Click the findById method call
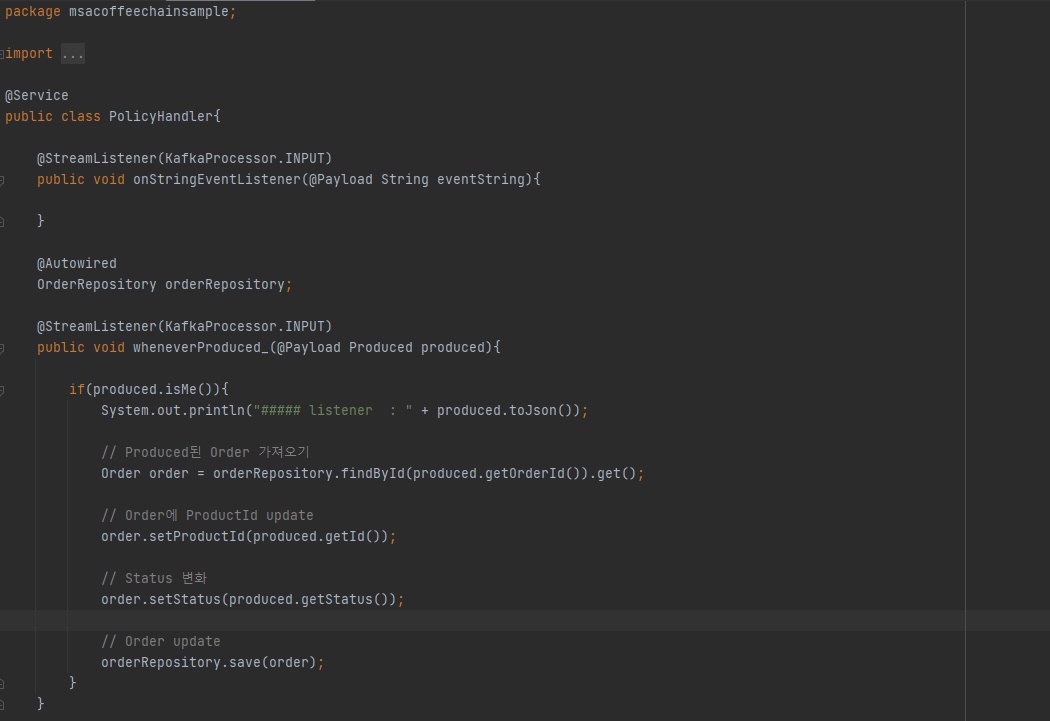The image size is (1050, 721). point(373,473)
